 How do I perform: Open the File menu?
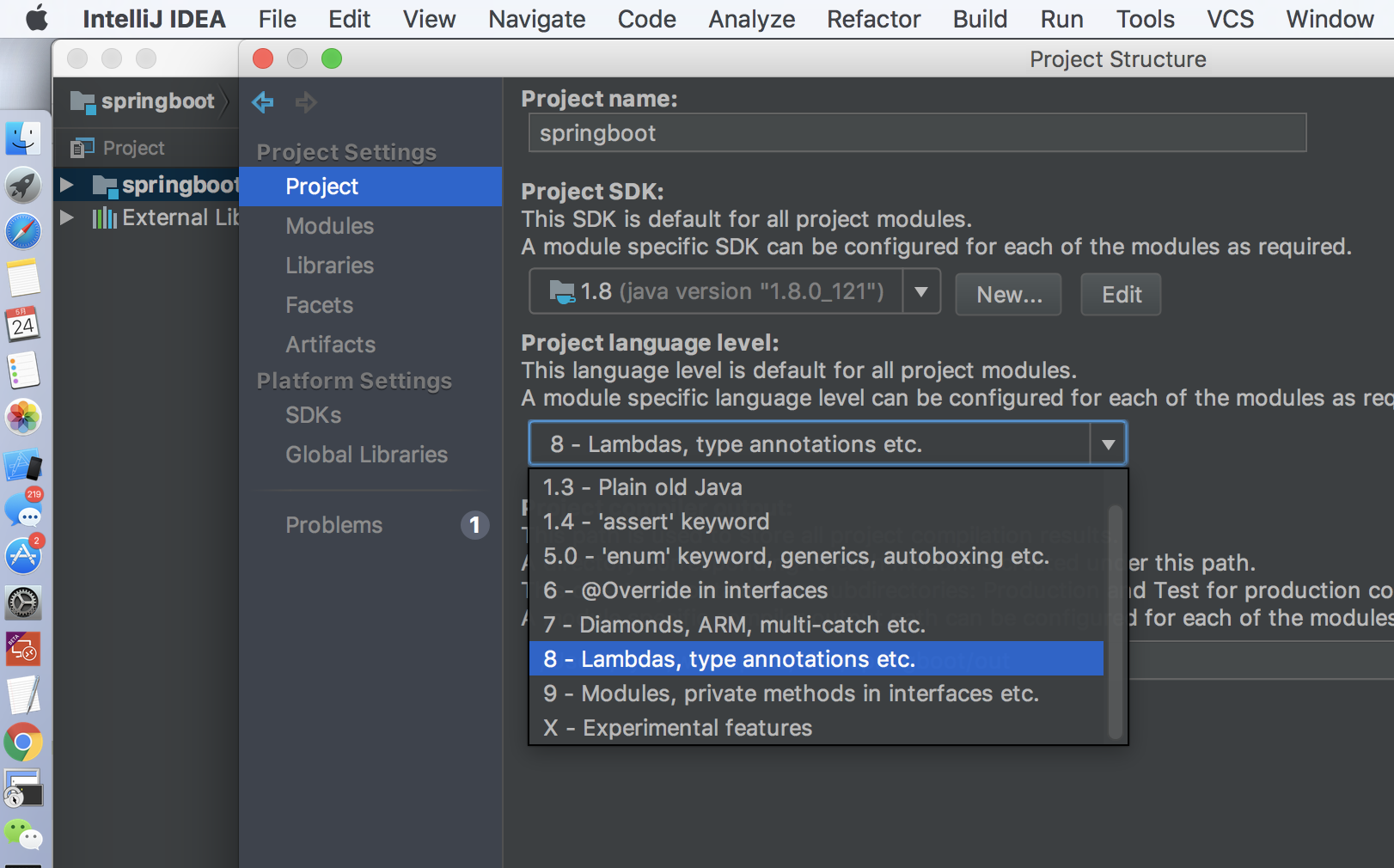click(x=277, y=19)
